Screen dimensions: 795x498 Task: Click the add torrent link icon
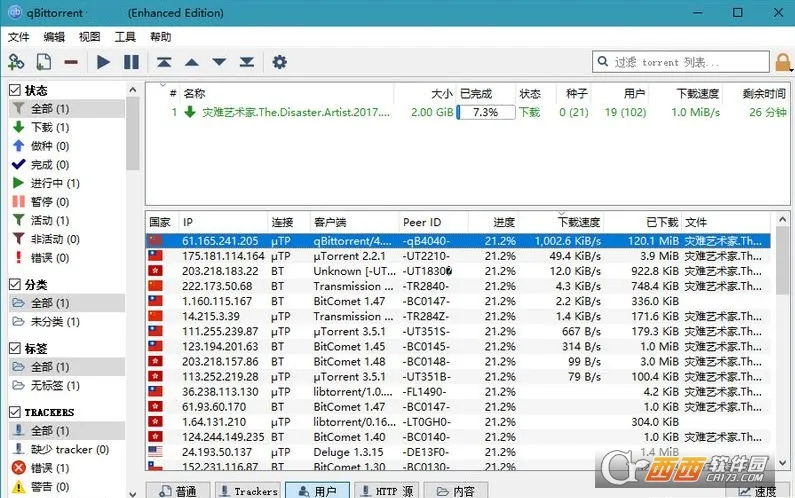click(16, 62)
